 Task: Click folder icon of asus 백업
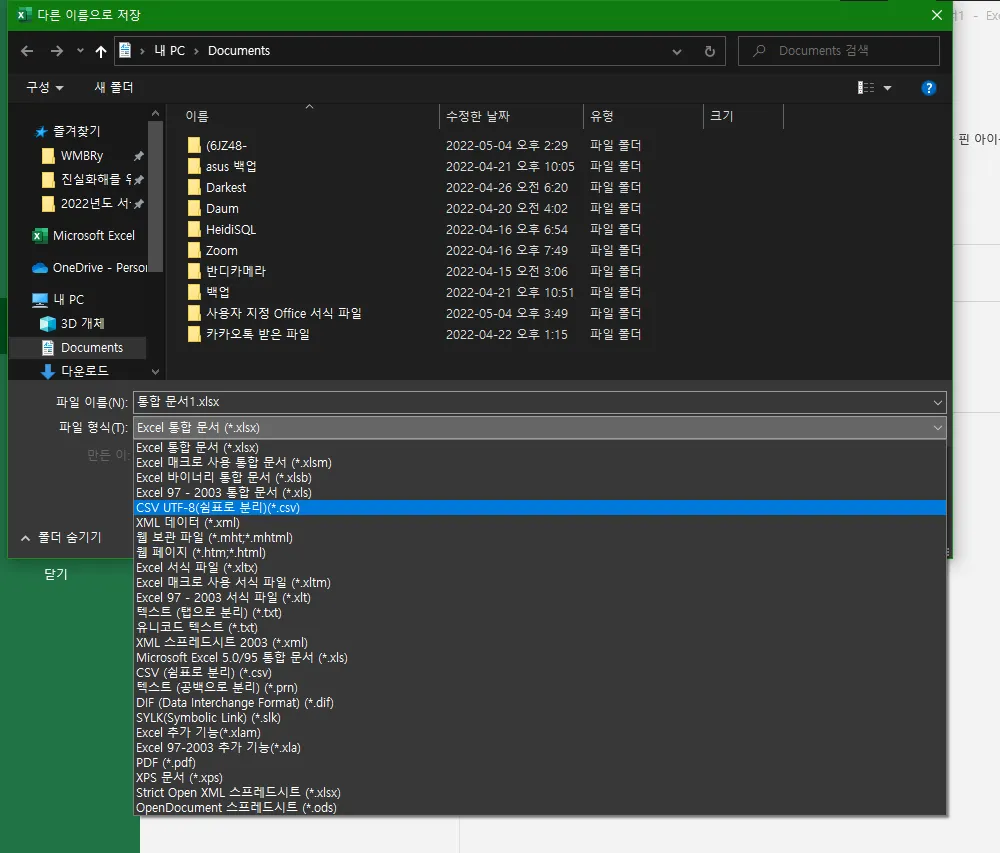(194, 166)
